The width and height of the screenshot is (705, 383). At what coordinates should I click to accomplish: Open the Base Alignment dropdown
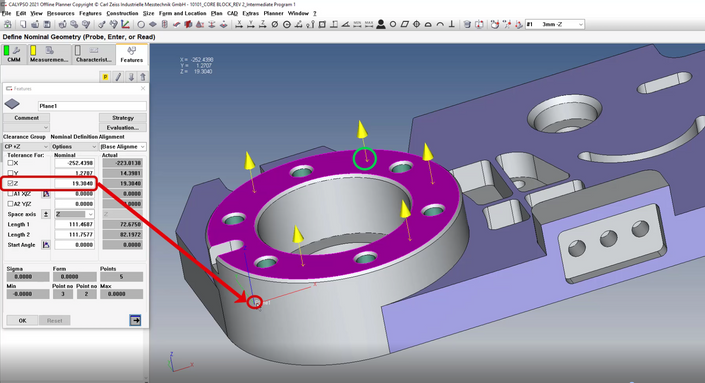[123, 147]
